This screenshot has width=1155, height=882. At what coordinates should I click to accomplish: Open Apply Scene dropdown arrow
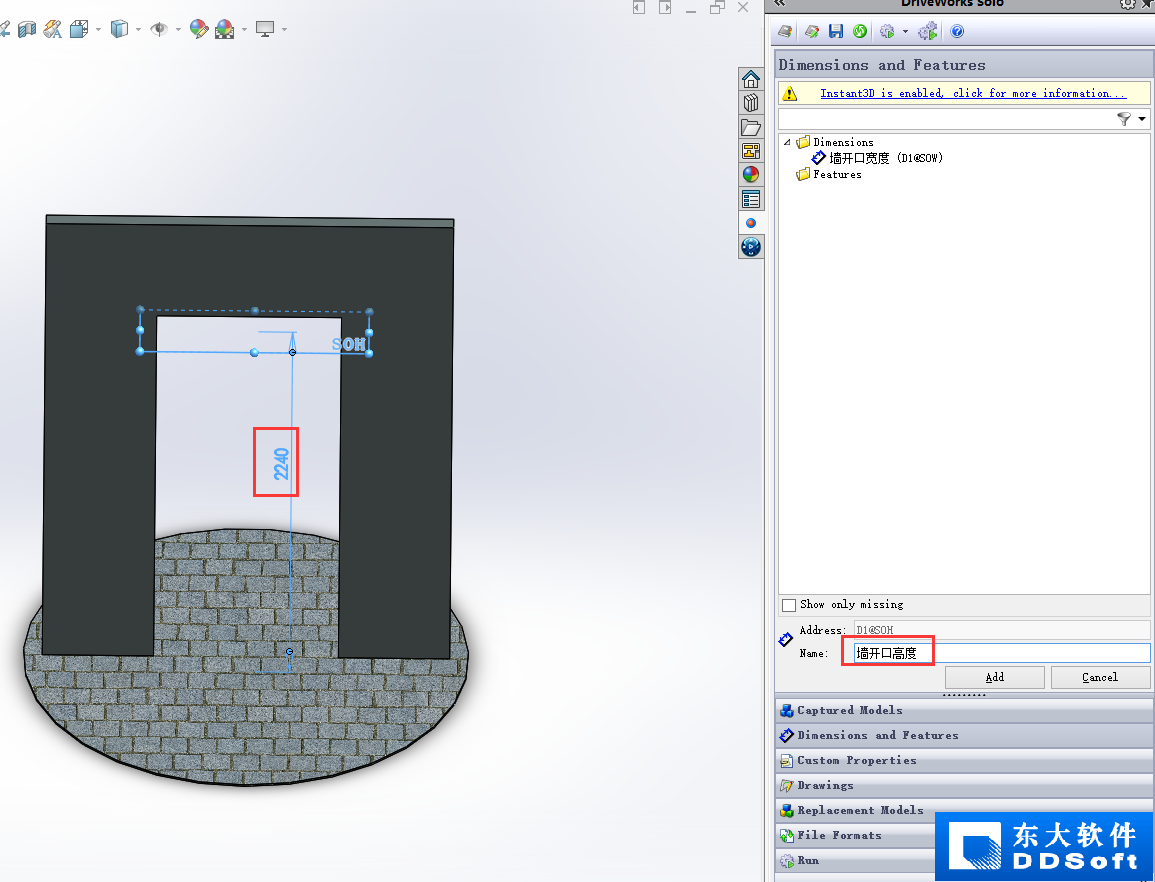[244, 29]
